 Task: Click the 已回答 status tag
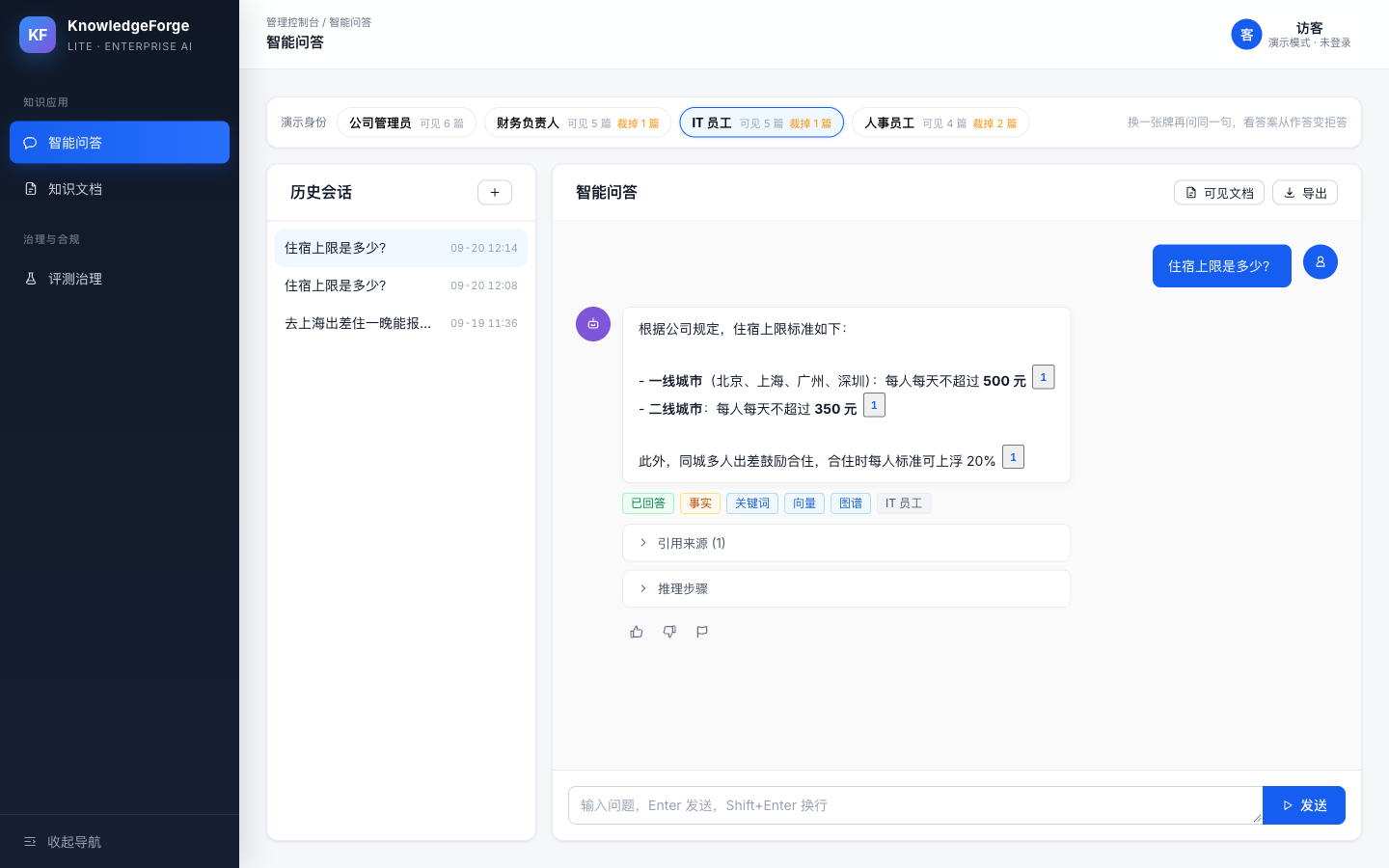tap(648, 503)
